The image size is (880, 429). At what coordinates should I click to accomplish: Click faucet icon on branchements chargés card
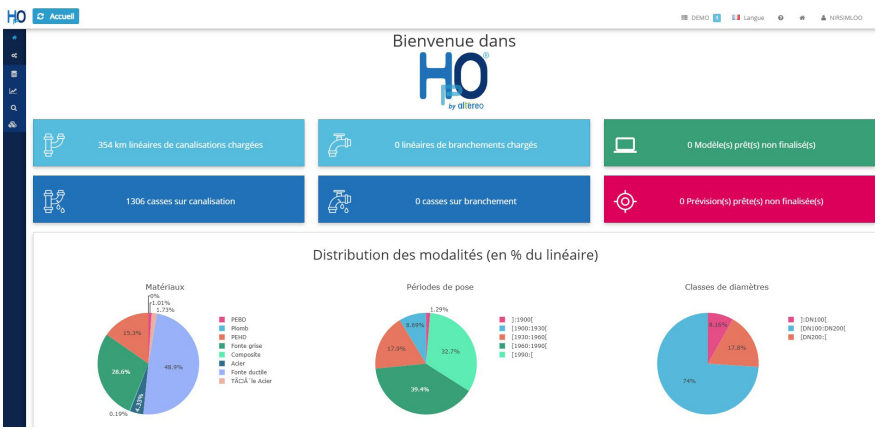click(340, 144)
